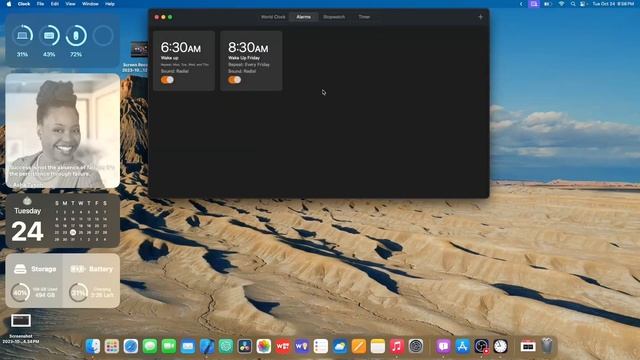
Task: Open Launchpad in the dock
Action: [x=111, y=346]
